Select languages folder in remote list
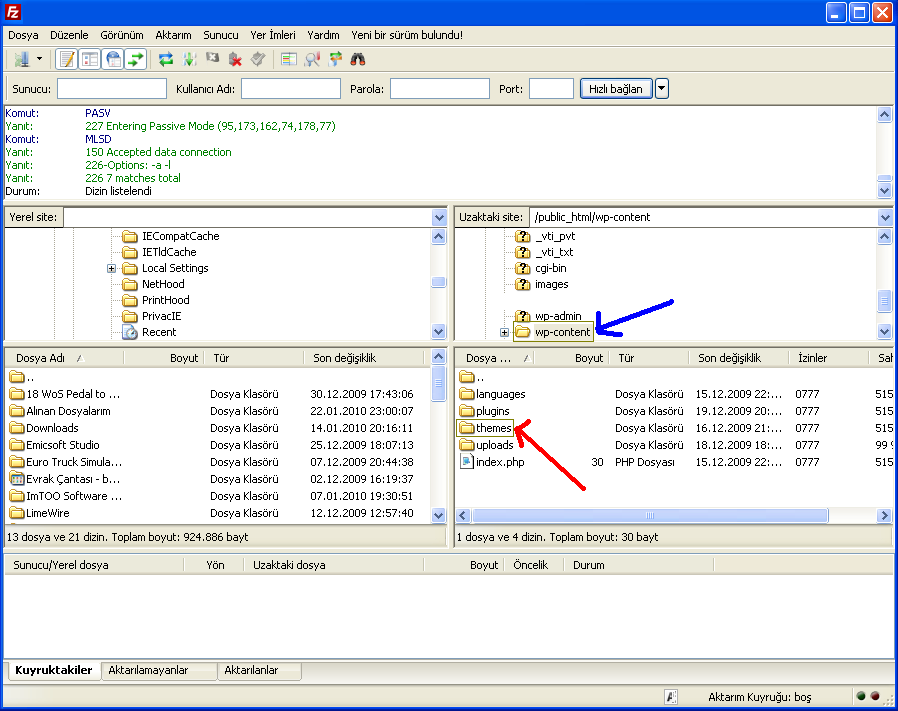The image size is (898, 711). point(493,394)
